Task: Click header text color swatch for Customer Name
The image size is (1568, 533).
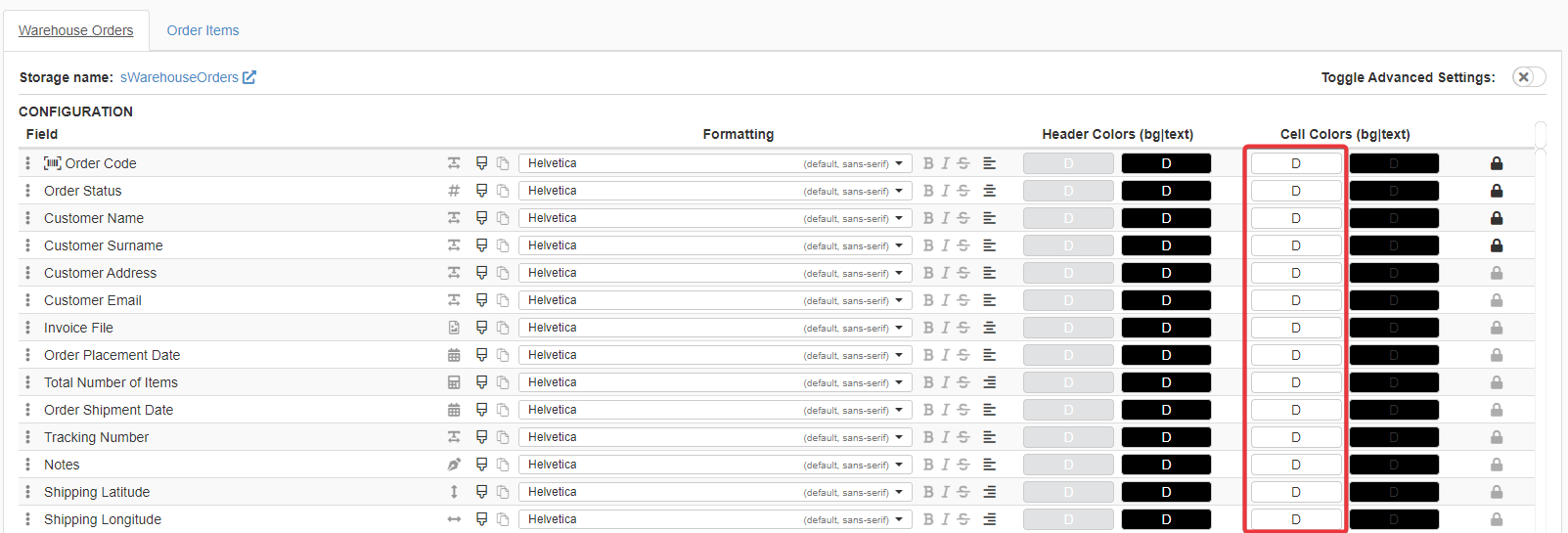Action: point(1166,218)
